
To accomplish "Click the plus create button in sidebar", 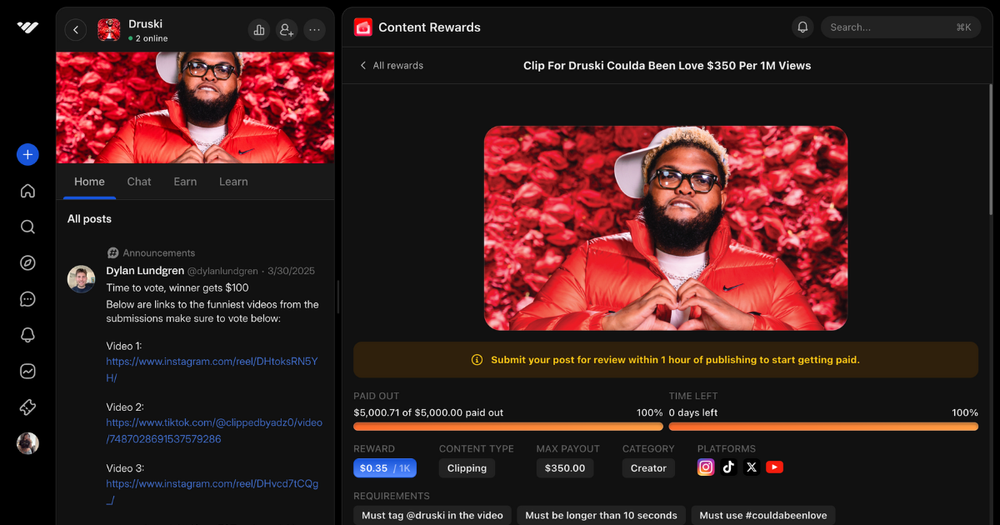I will (28, 154).
